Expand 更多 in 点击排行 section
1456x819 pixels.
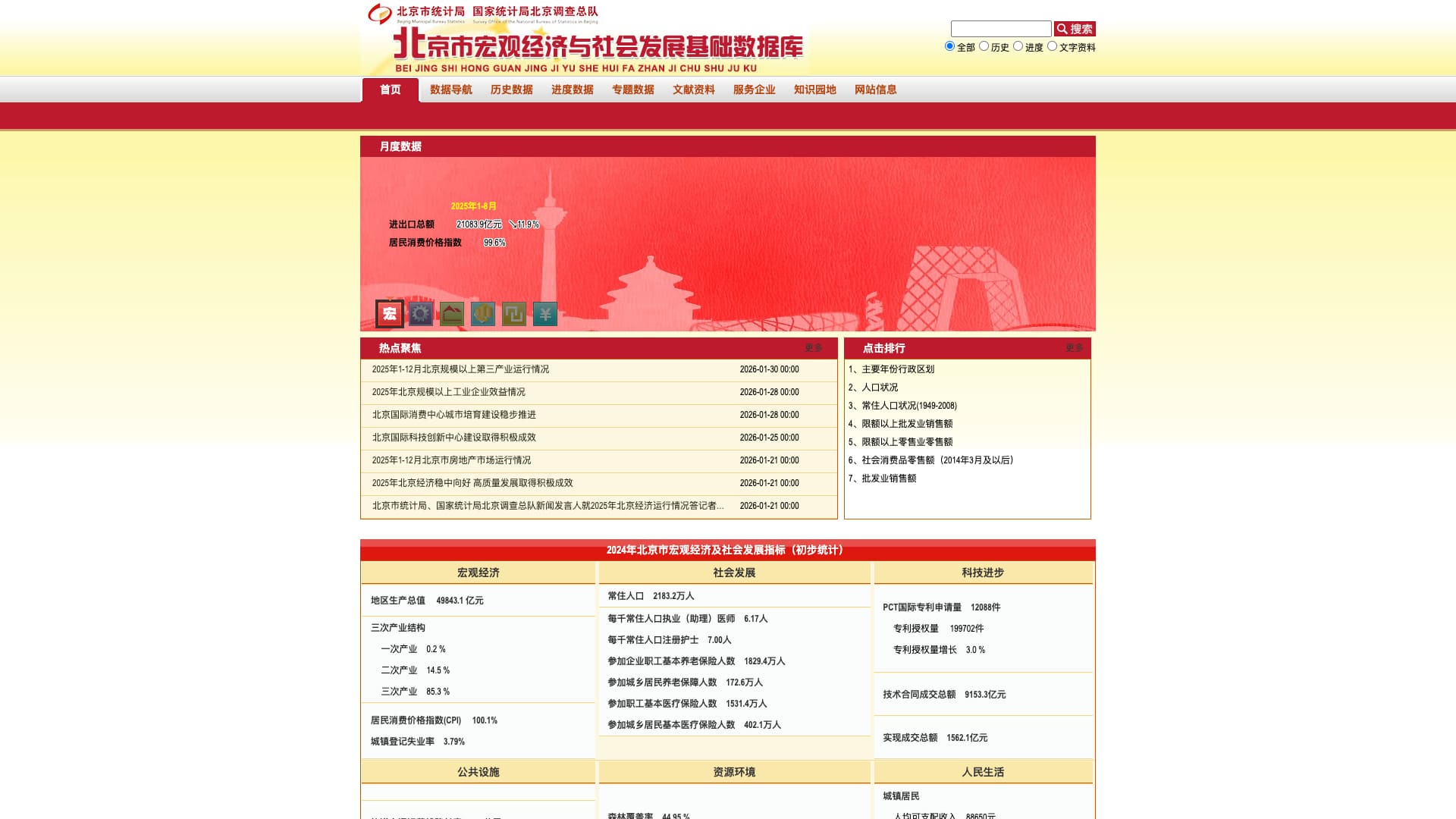(x=1074, y=348)
